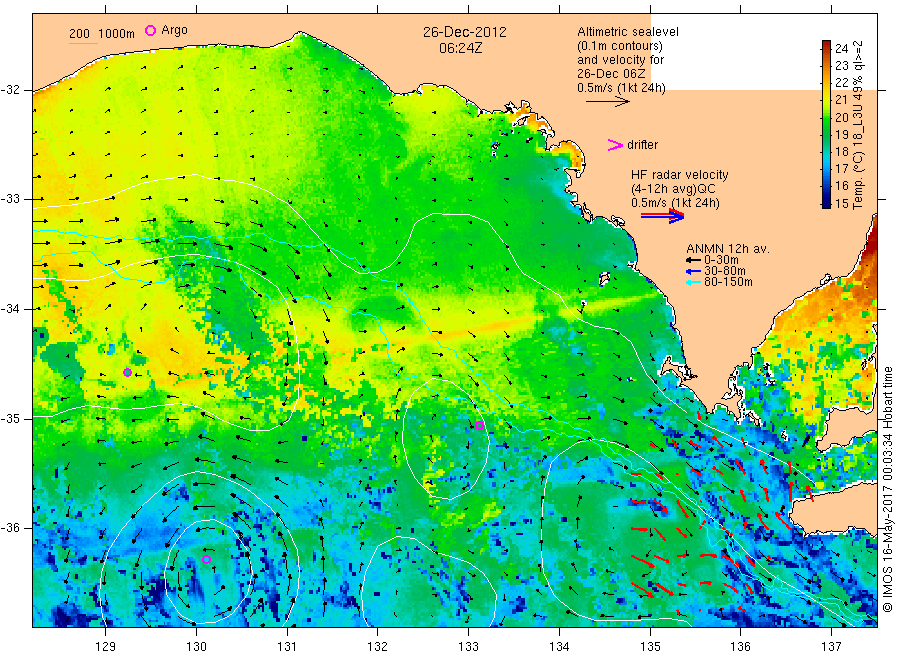Click the vertical IMOS copyright timestamp text
The width and height of the screenshot is (900, 660).
[x=888, y=490]
